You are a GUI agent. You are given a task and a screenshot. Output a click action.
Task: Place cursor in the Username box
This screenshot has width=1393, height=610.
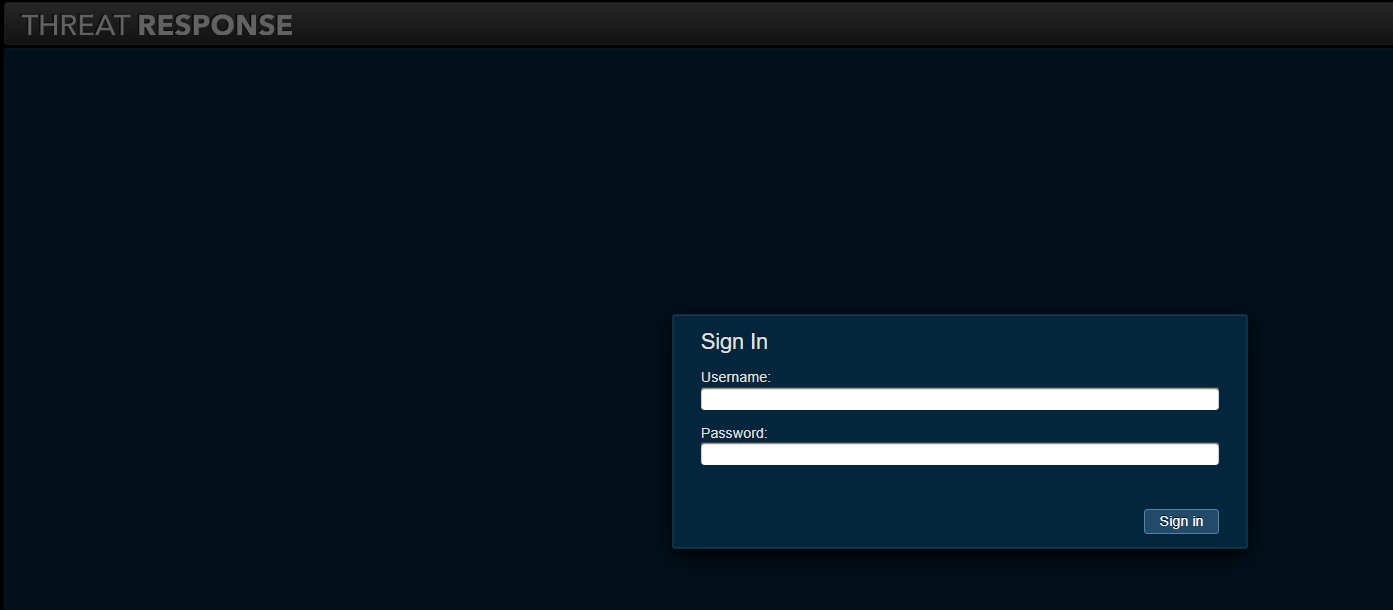960,399
